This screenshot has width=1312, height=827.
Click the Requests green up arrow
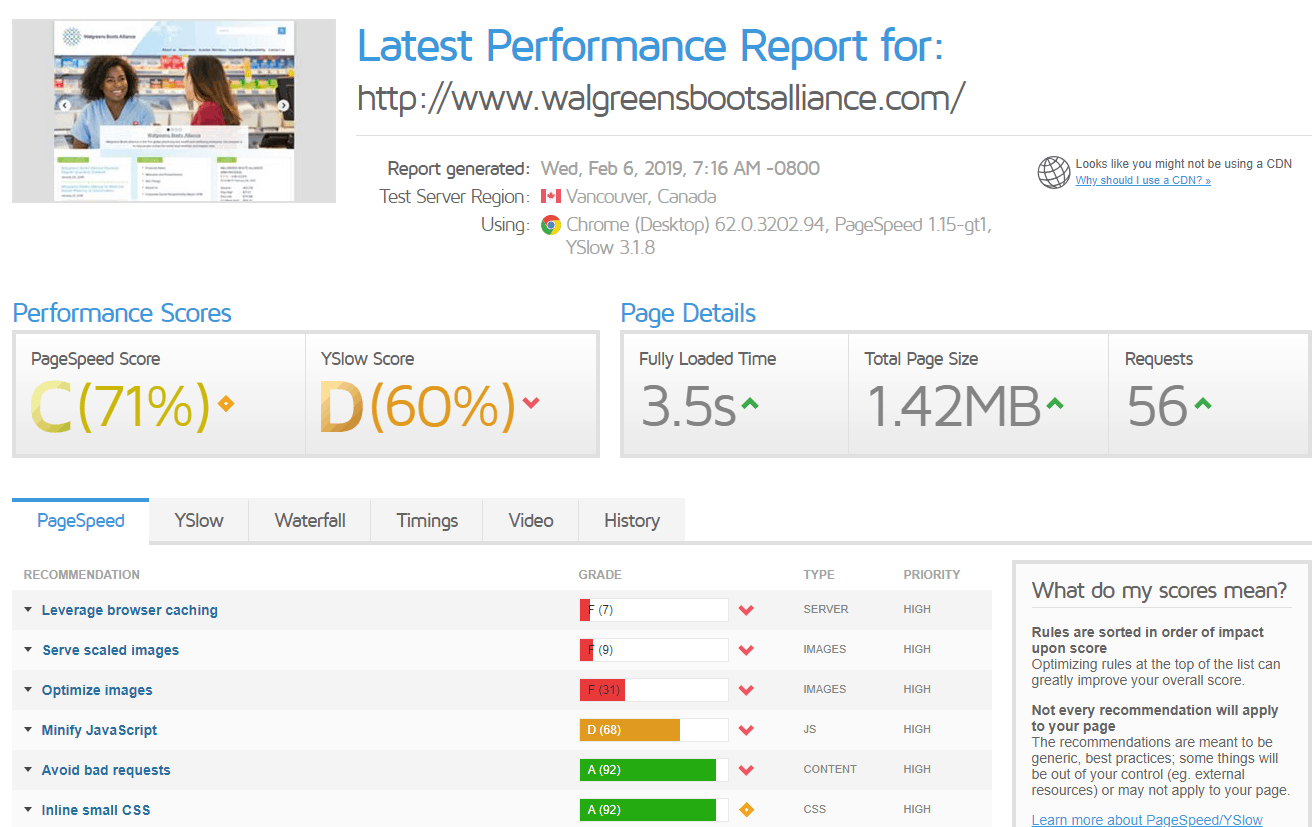pos(1202,404)
